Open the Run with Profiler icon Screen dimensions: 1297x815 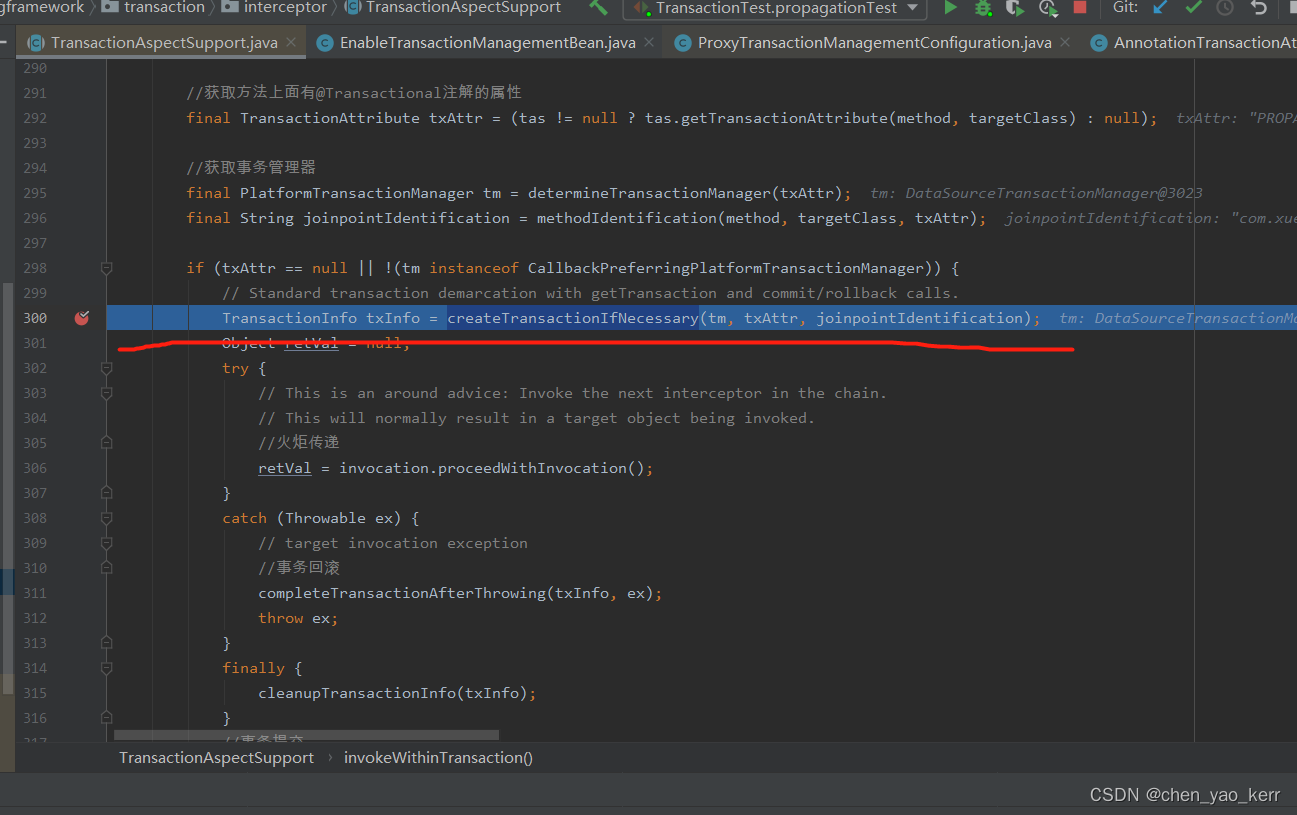coord(1047,7)
